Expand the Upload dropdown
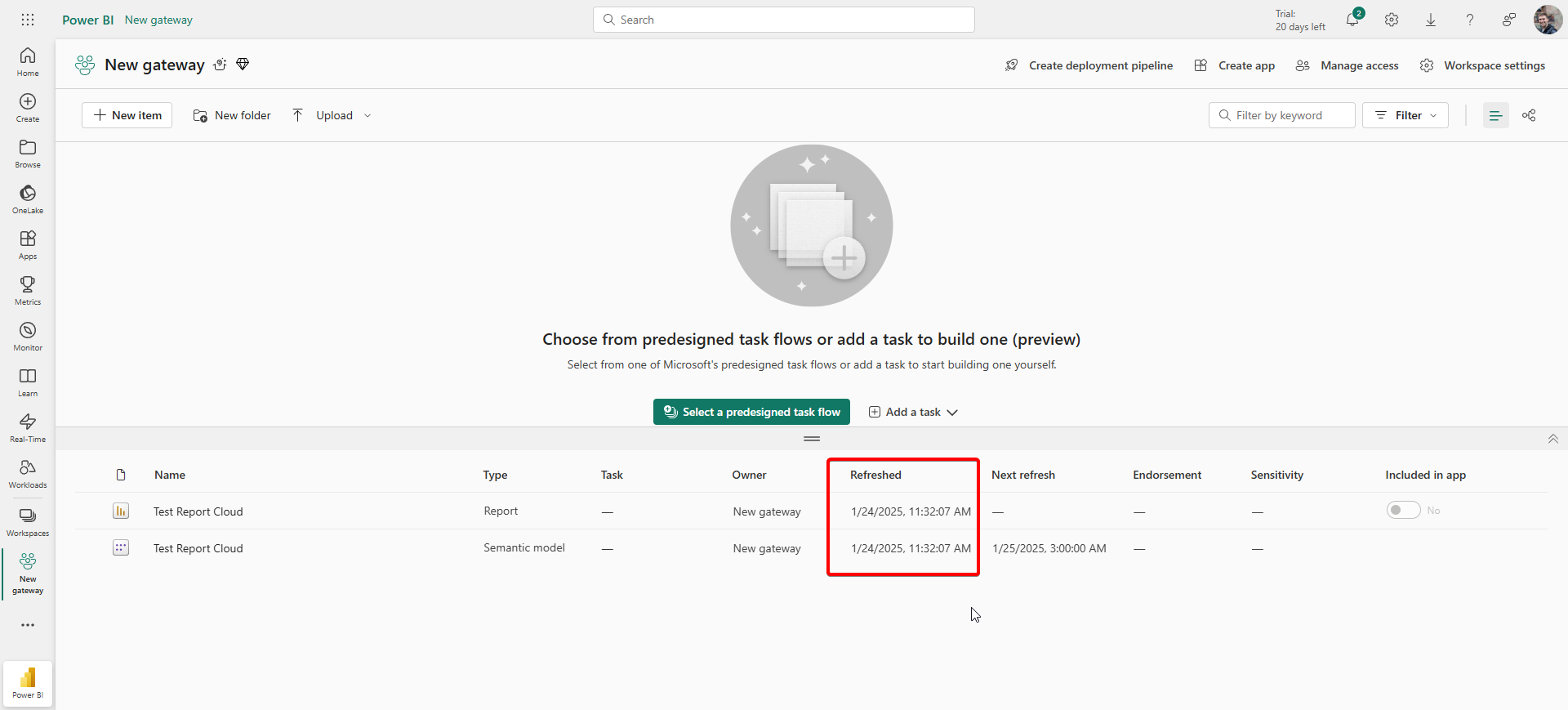 367,116
